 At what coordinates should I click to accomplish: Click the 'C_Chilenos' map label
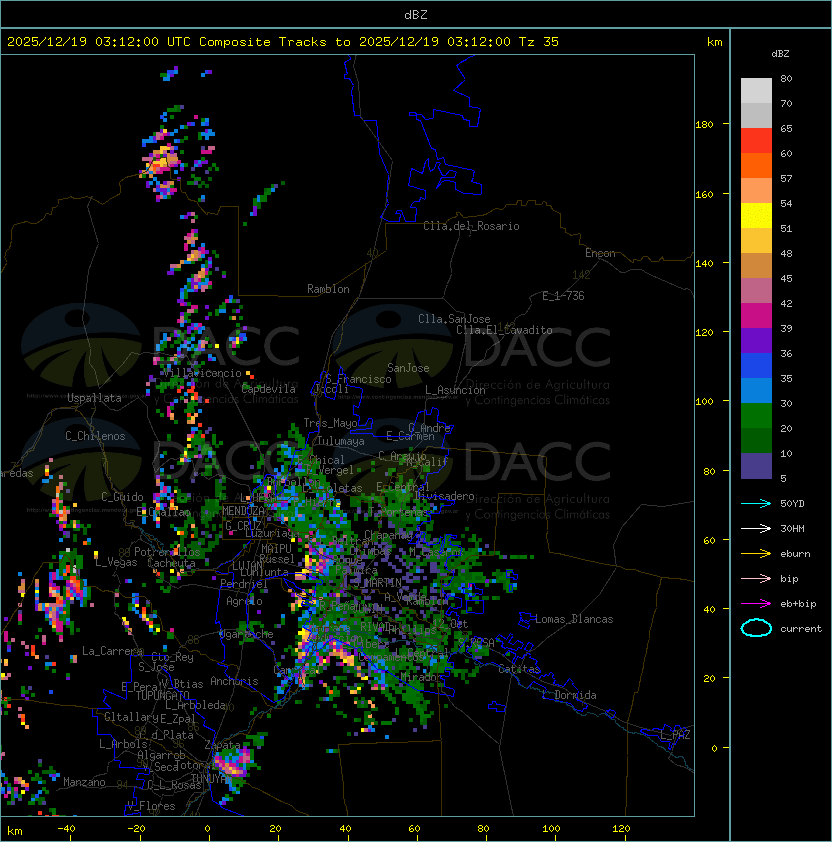click(95, 436)
